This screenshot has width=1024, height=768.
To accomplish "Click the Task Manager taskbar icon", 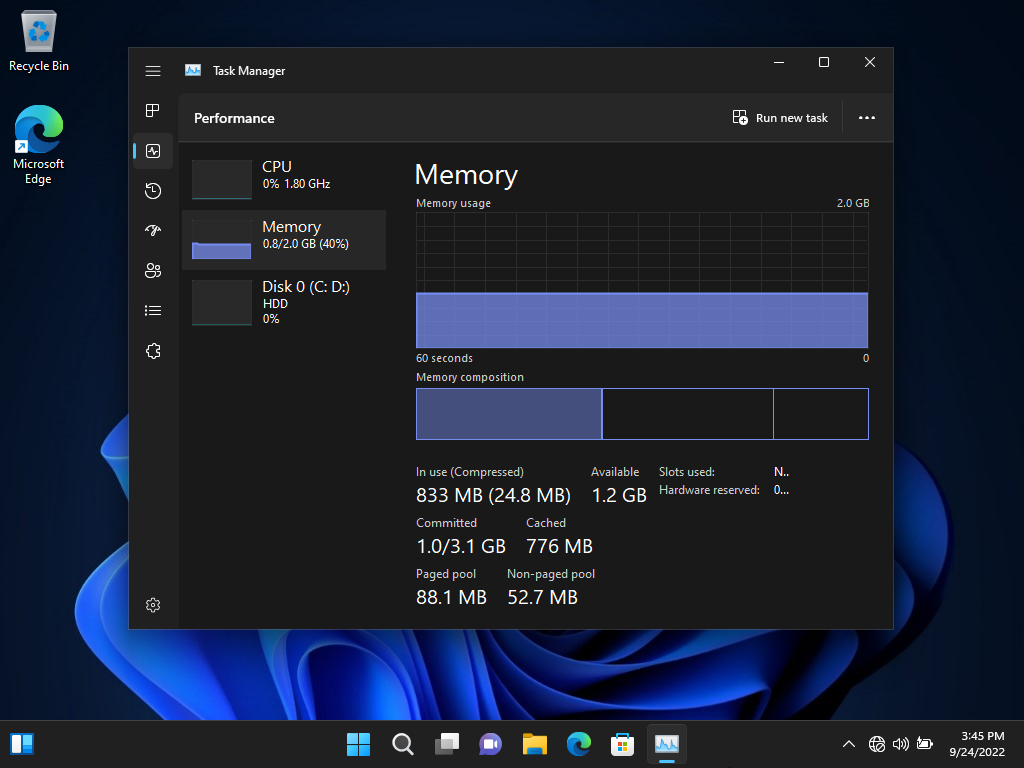I will [667, 744].
